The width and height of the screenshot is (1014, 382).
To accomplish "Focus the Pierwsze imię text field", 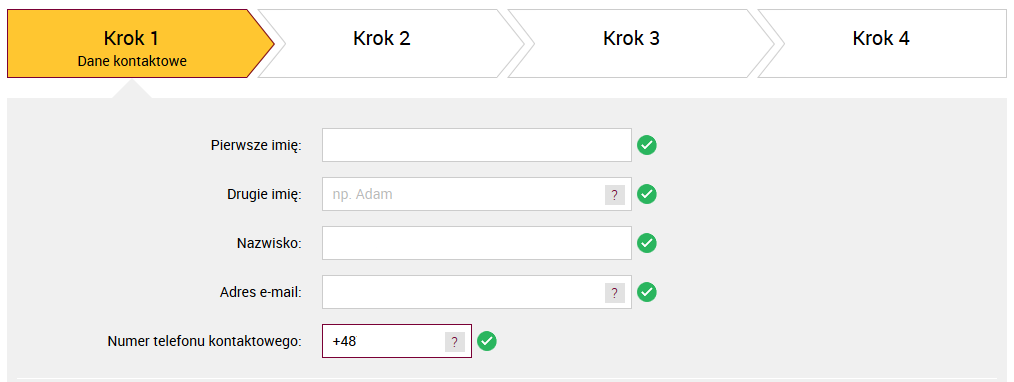I will [477, 145].
